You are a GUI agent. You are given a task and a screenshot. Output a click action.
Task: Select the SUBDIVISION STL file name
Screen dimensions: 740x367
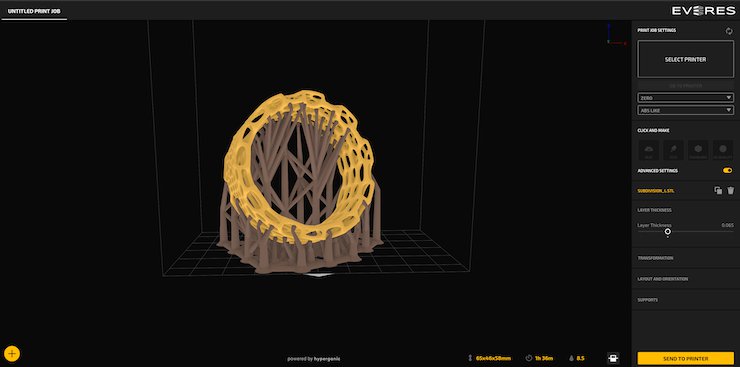tap(656, 191)
